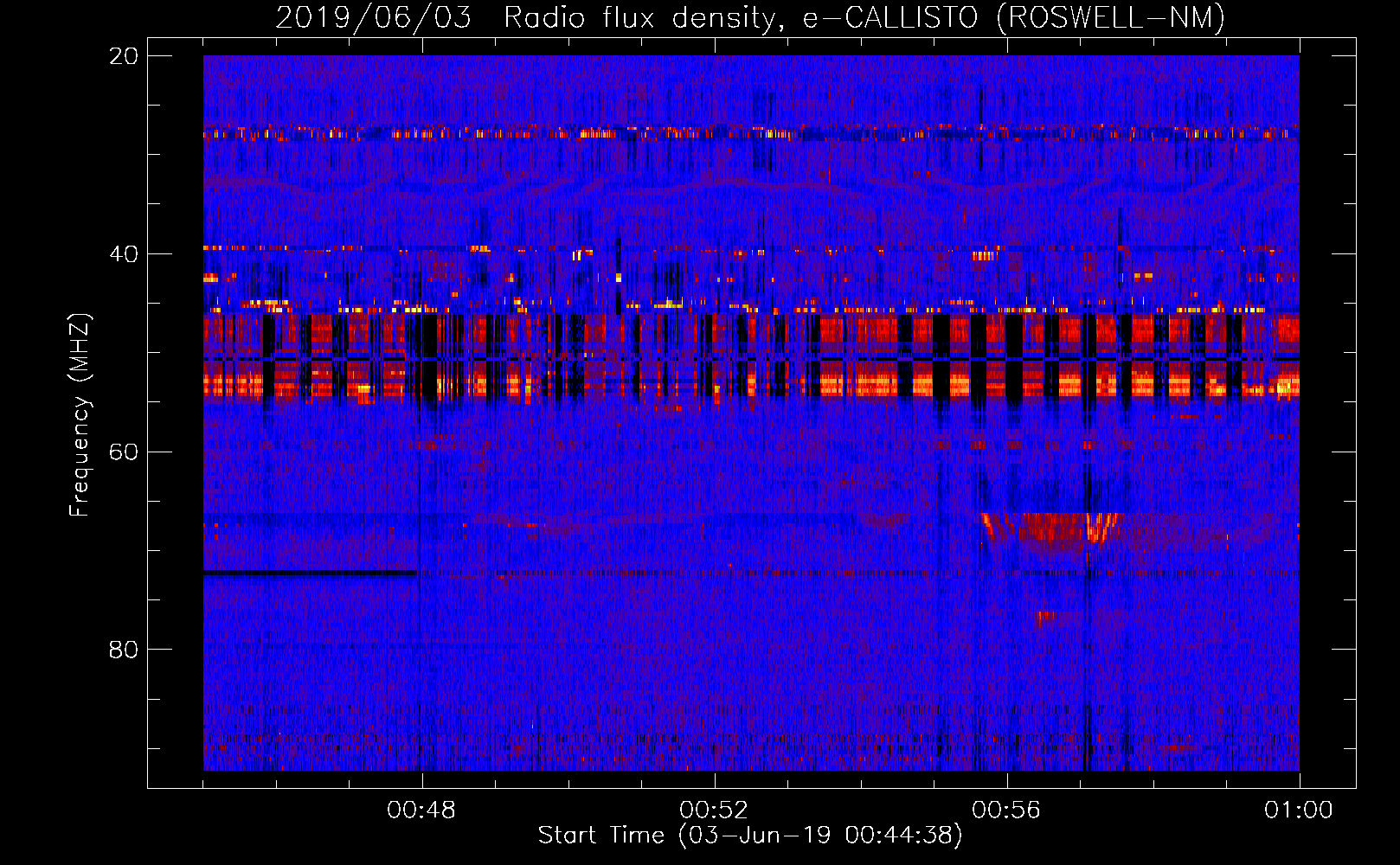The width and height of the screenshot is (1400, 865).
Task: Click the "Start Time (03-Jun-19 00:44:38)" axis label
Action: coord(750,836)
